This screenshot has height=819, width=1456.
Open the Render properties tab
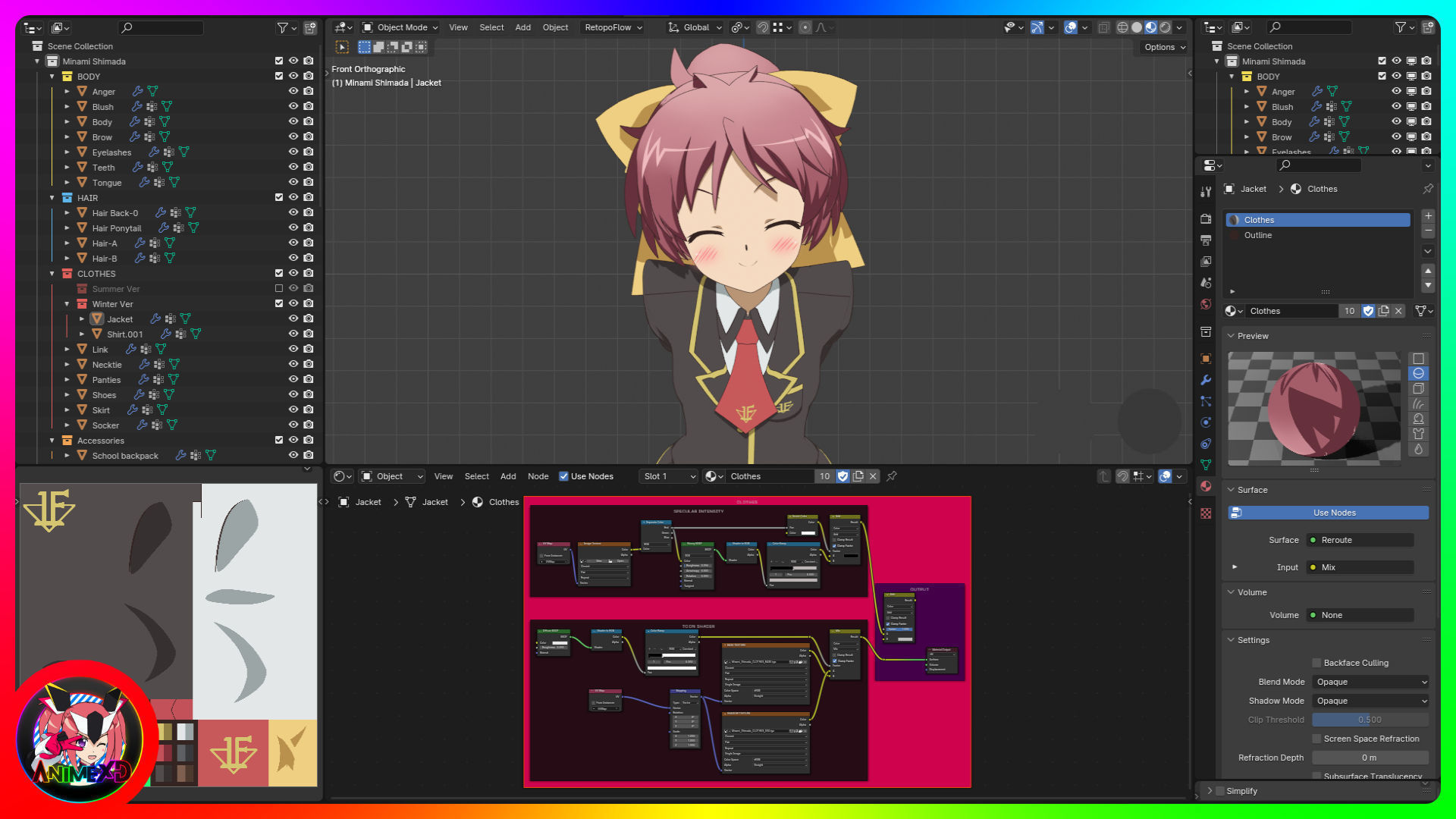pos(1206,219)
